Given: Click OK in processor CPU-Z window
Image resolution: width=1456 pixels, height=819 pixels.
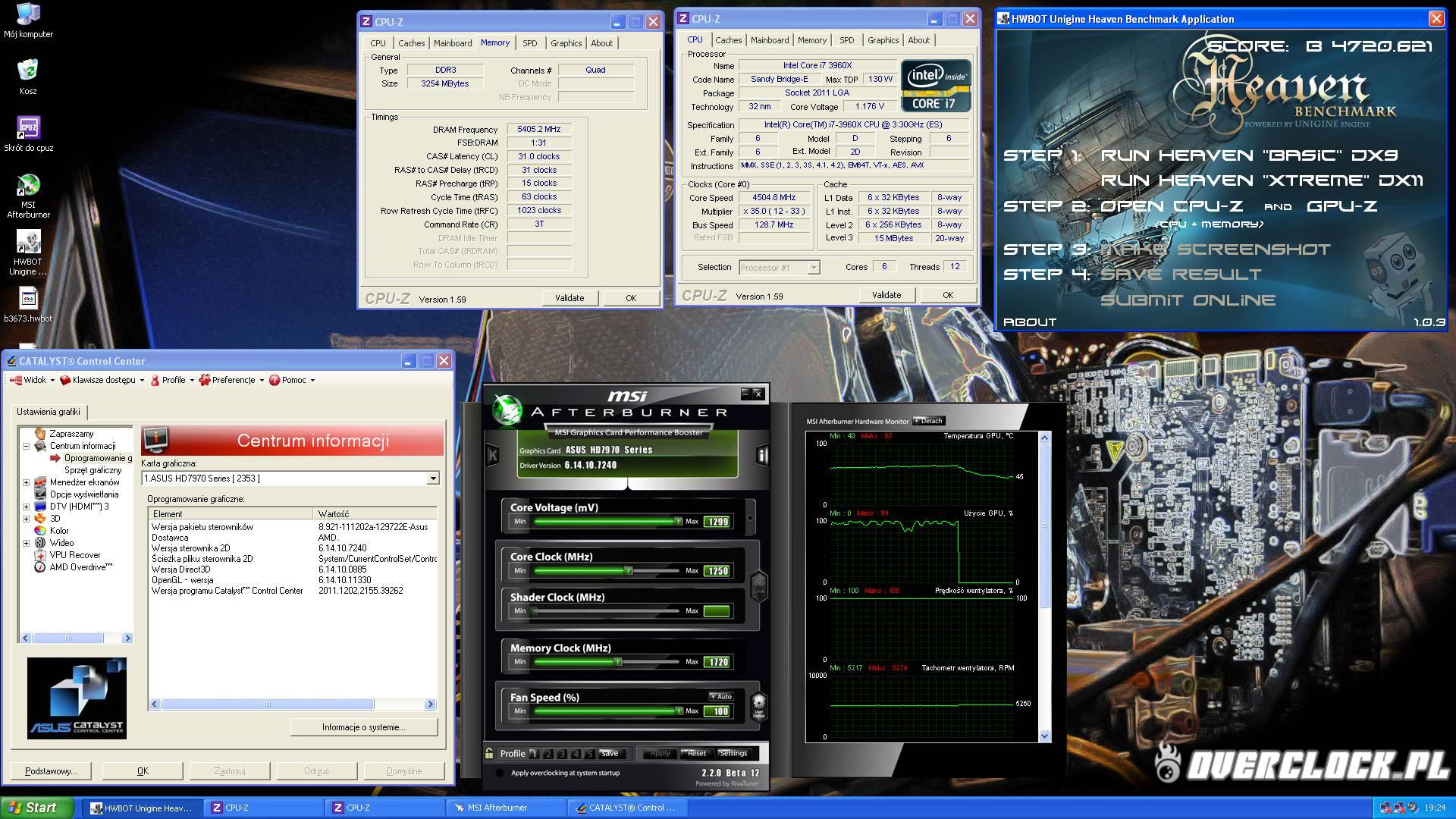Looking at the screenshot, I should pos(948,295).
